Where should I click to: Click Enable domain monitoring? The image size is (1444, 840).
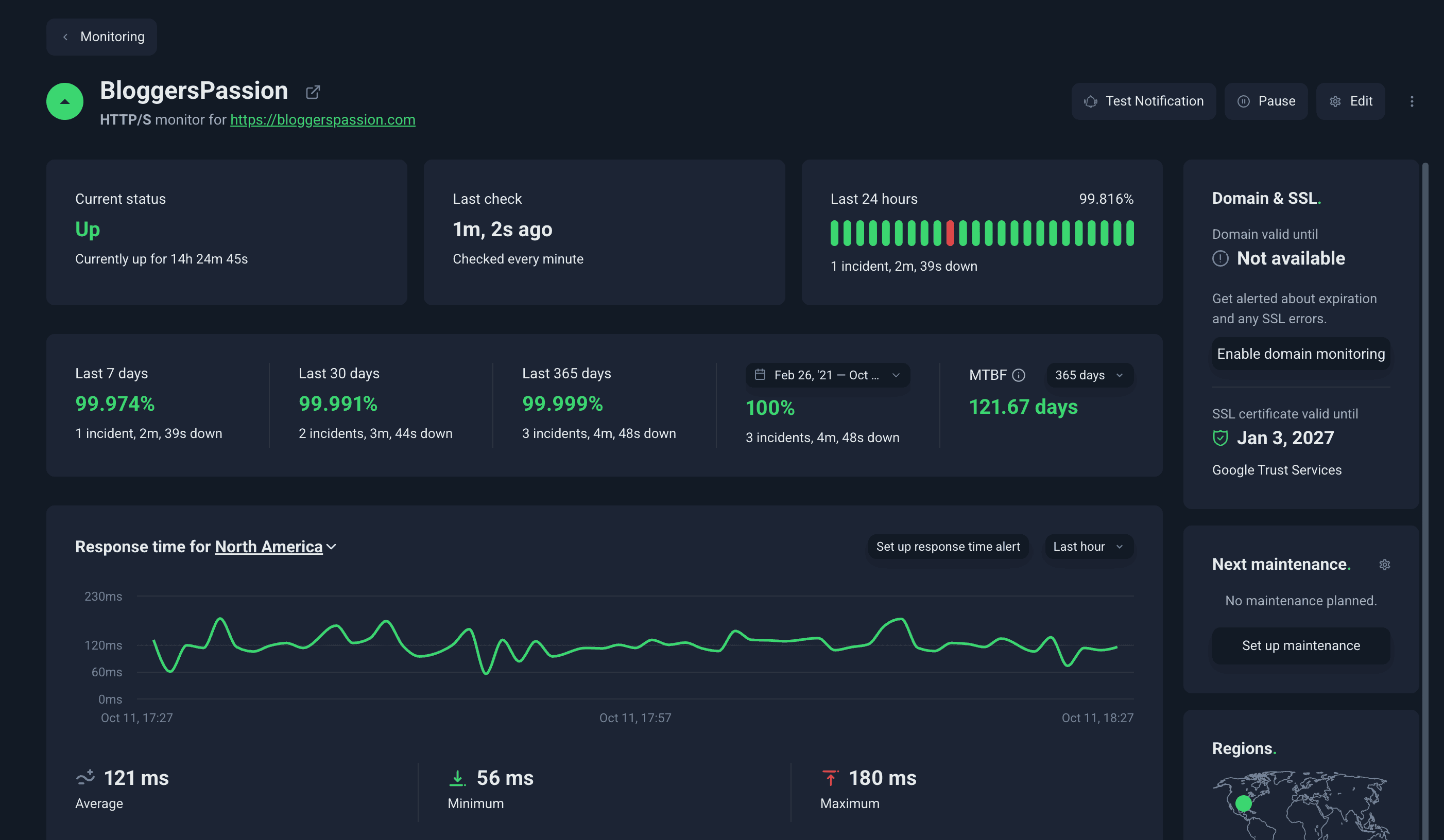point(1301,354)
